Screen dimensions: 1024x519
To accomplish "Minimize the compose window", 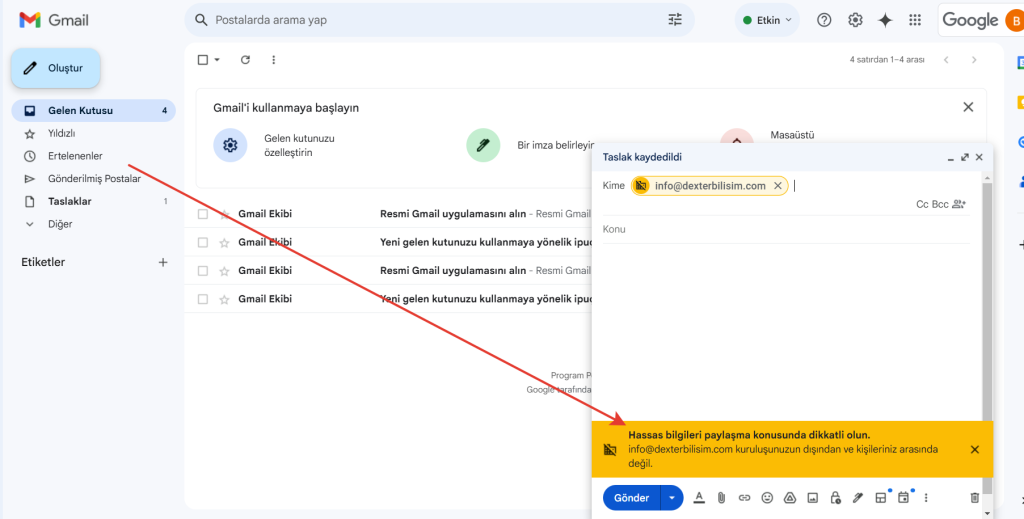I will (951, 157).
